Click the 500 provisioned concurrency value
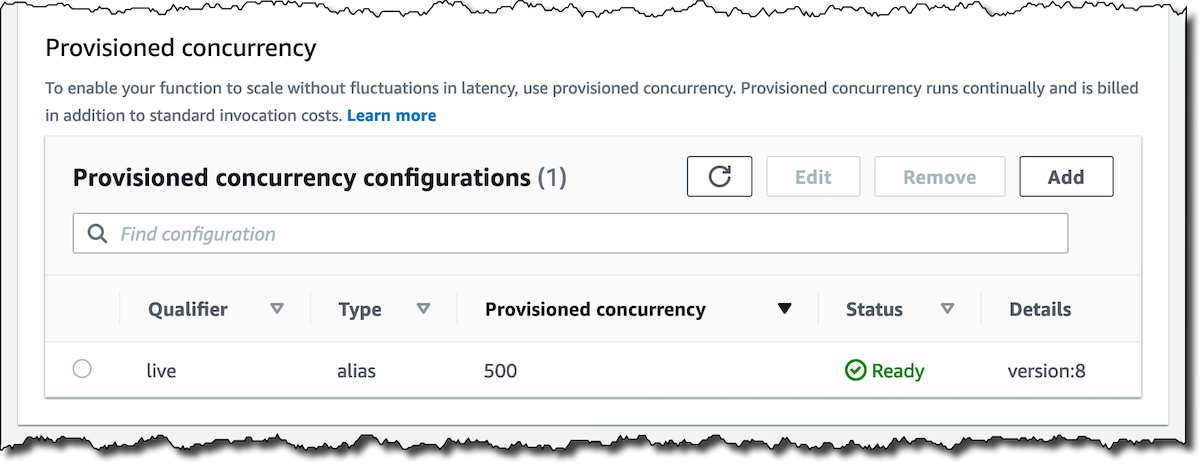Screen dimensions: 1200x465 pyautogui.click(x=500, y=371)
